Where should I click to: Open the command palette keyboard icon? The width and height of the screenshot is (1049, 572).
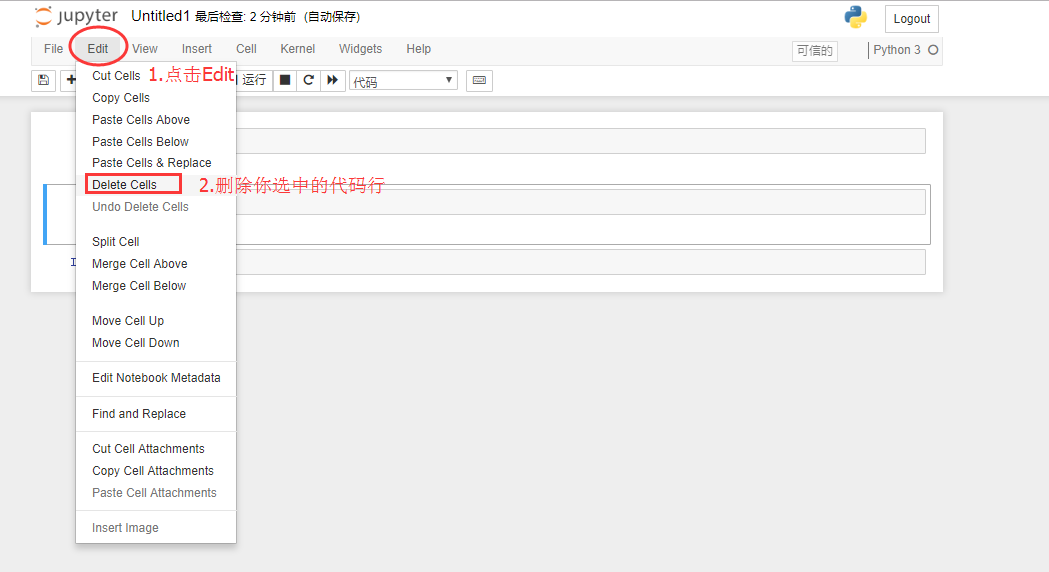pos(479,80)
